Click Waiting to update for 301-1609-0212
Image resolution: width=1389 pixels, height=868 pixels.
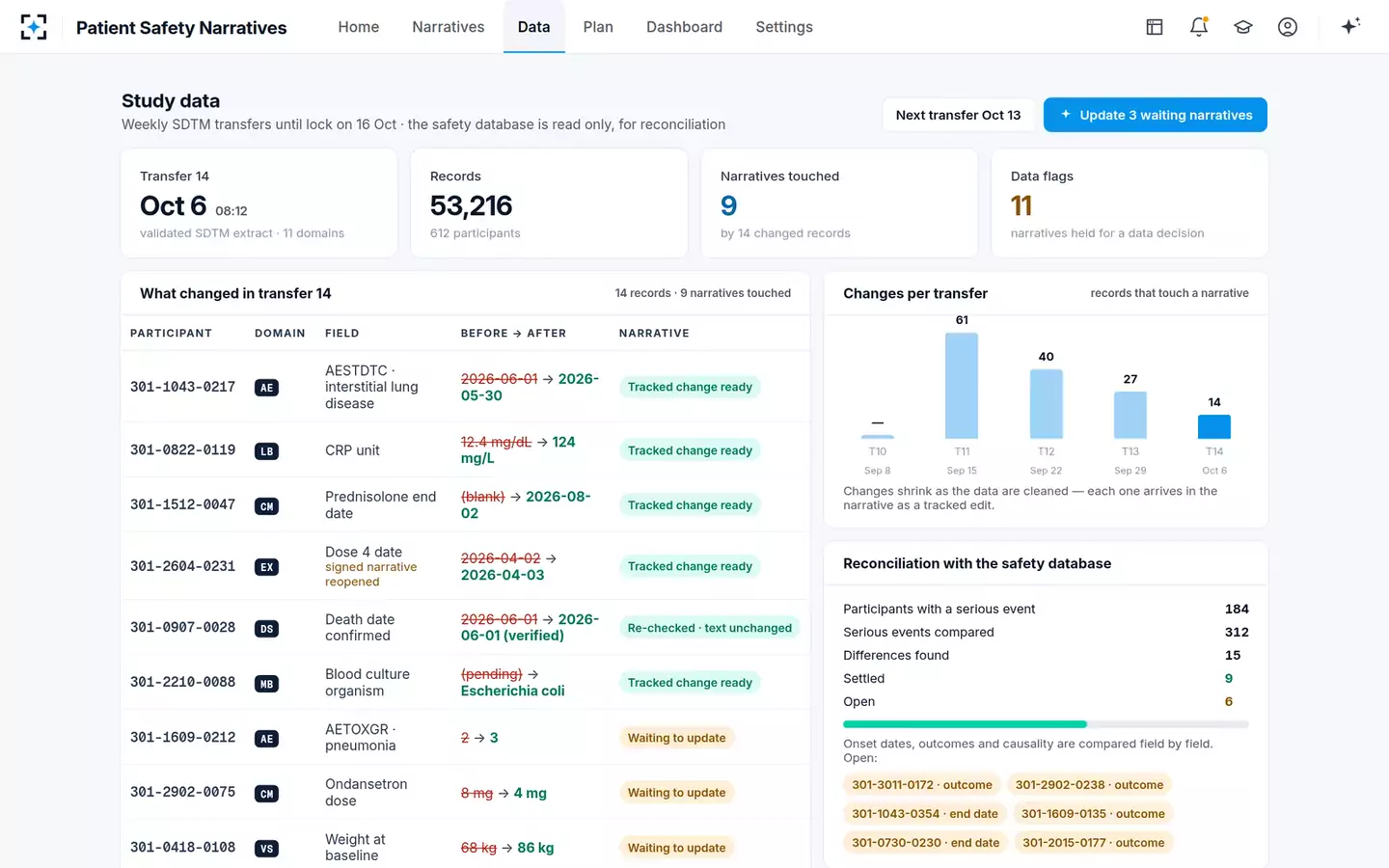click(676, 738)
